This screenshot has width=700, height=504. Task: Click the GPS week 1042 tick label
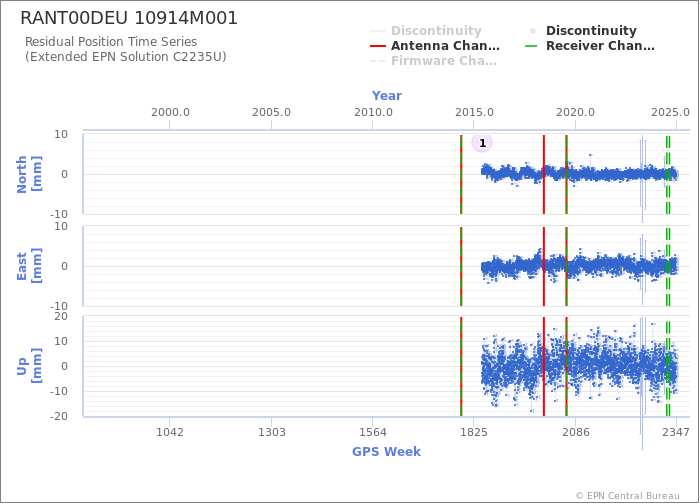click(x=170, y=432)
